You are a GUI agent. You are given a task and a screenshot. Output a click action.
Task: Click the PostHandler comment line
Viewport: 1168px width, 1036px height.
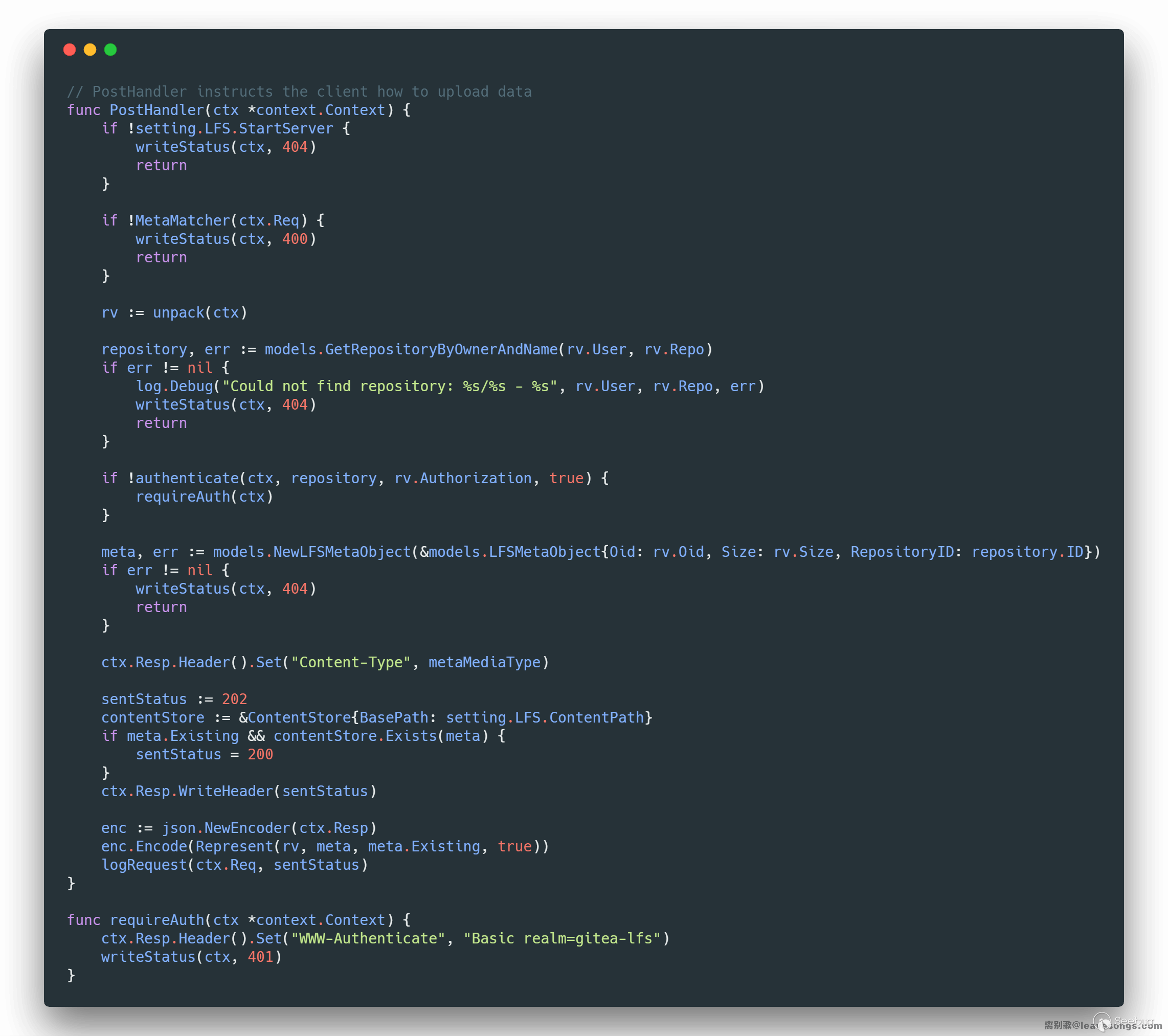pyautogui.click(x=299, y=92)
